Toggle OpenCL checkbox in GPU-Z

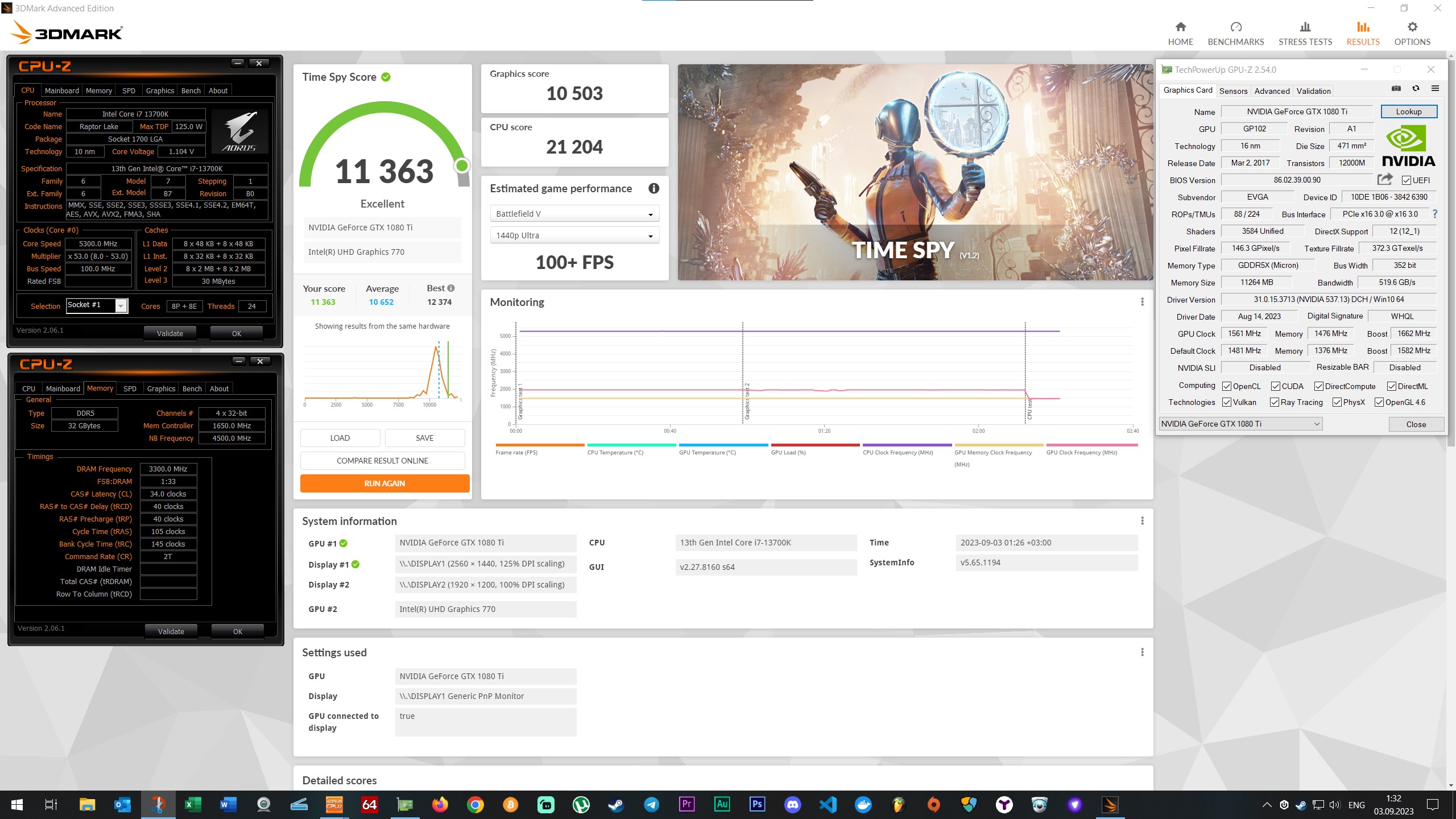coord(1227,386)
